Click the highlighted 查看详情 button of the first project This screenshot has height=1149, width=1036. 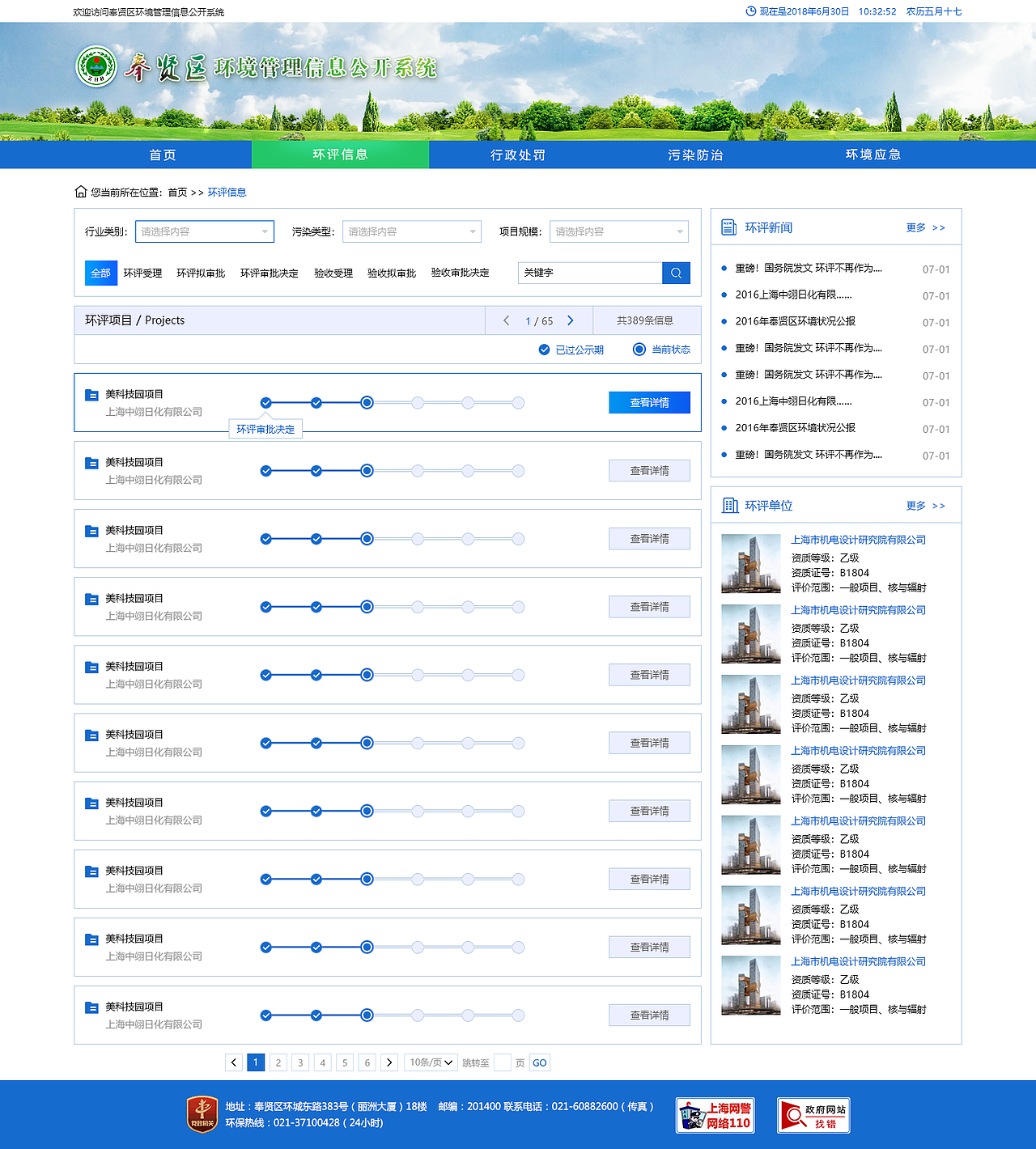coord(649,402)
